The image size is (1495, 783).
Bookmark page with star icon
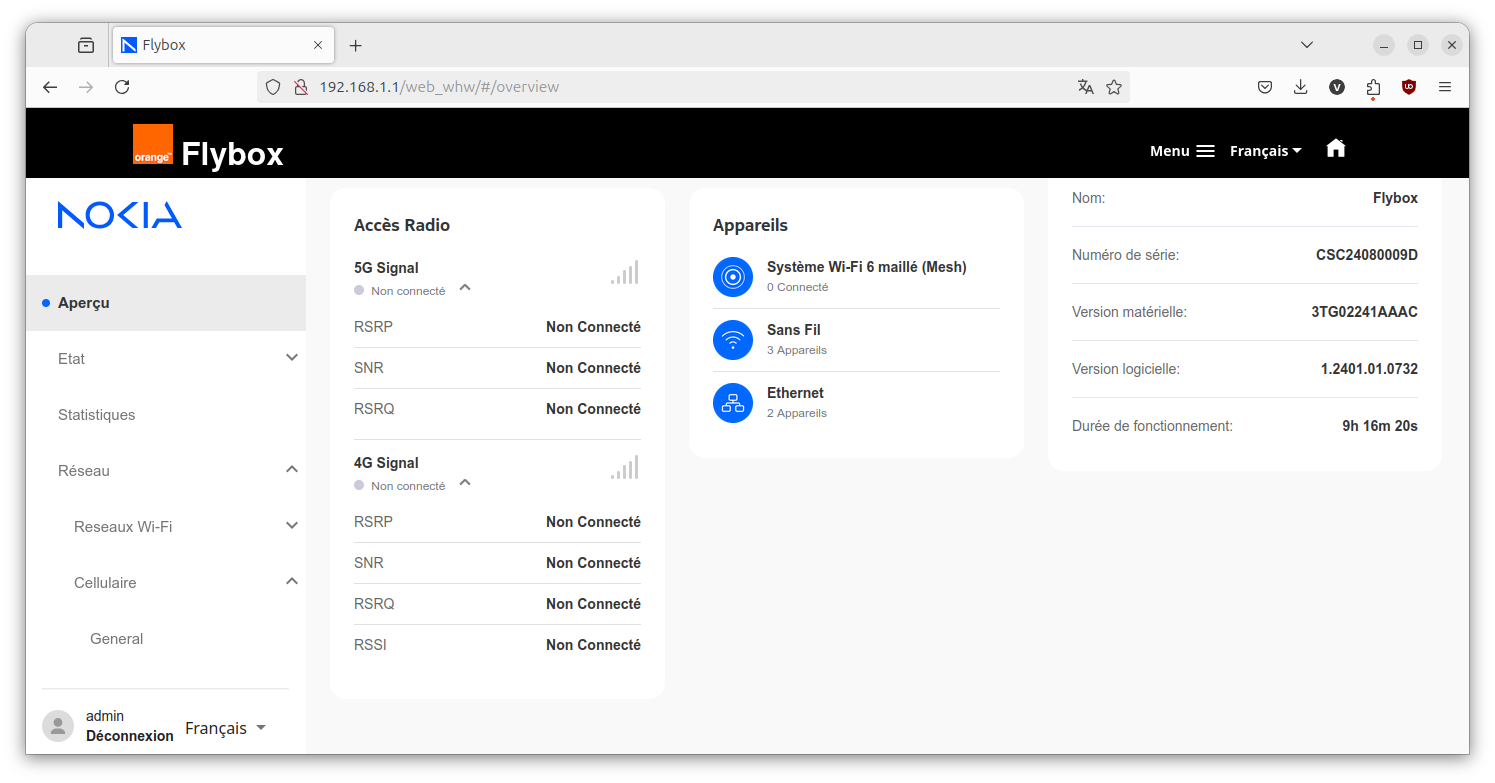click(x=1114, y=87)
